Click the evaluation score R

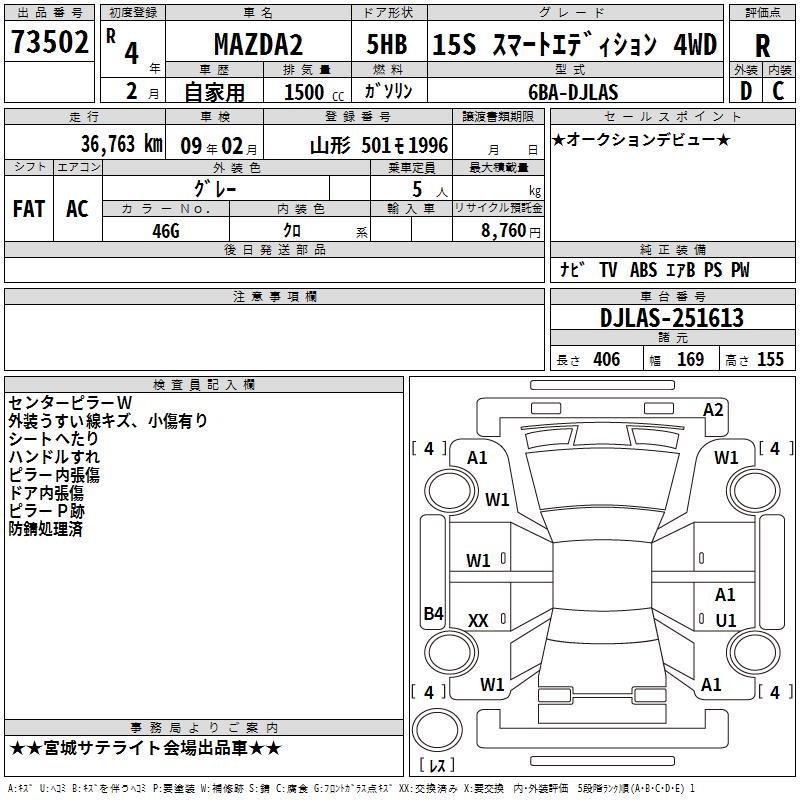coord(762,46)
